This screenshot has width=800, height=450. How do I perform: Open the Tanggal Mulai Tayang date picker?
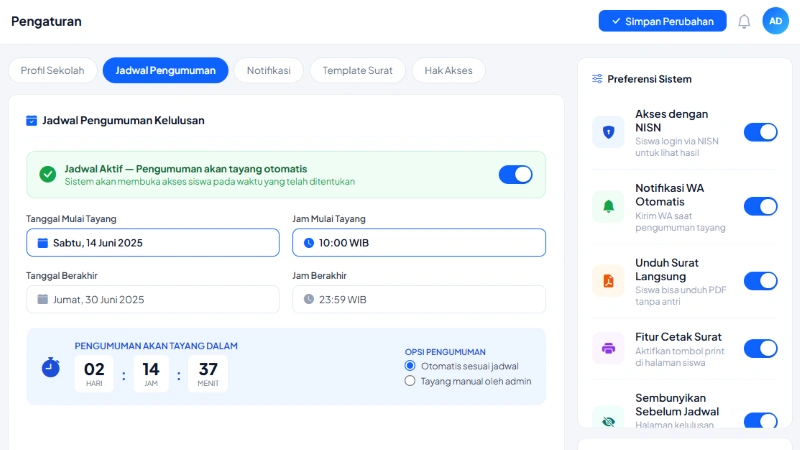(x=153, y=243)
